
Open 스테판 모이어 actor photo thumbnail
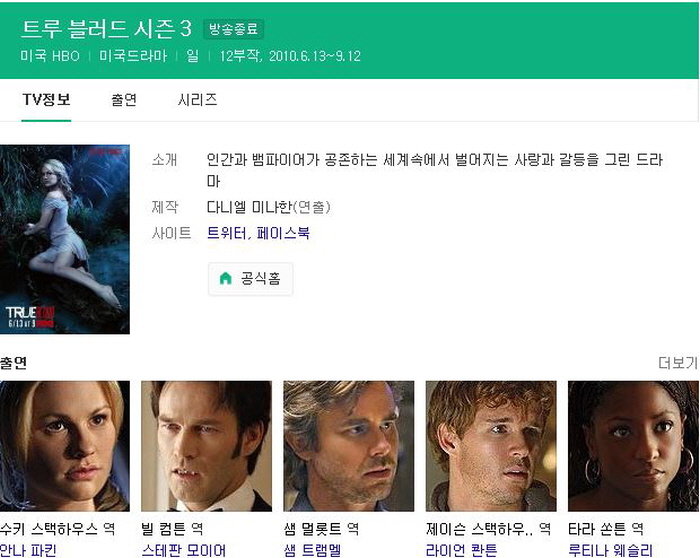pos(206,446)
